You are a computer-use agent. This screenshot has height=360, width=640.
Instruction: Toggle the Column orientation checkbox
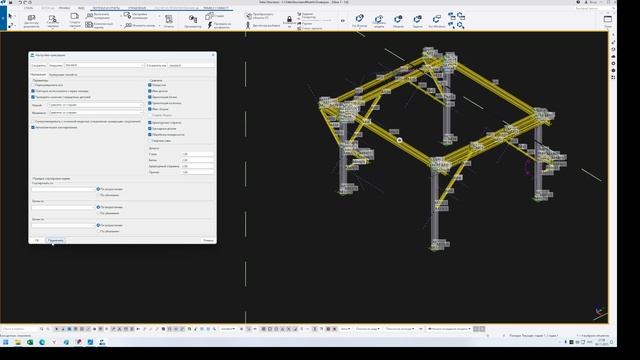point(150,103)
